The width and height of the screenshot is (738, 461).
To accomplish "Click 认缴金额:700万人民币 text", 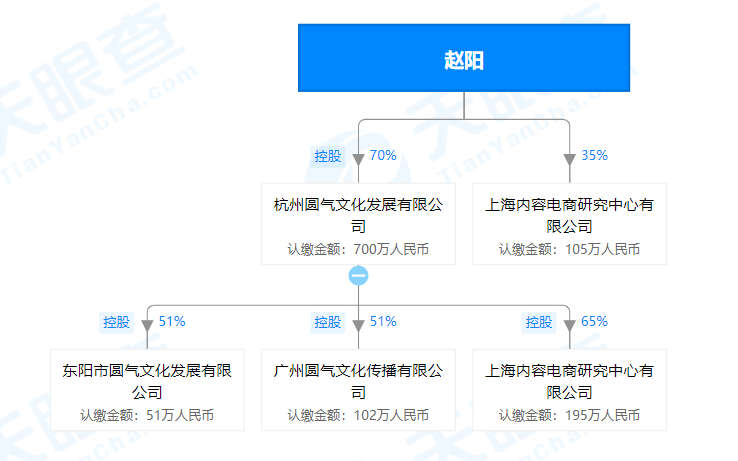I will [358, 249].
